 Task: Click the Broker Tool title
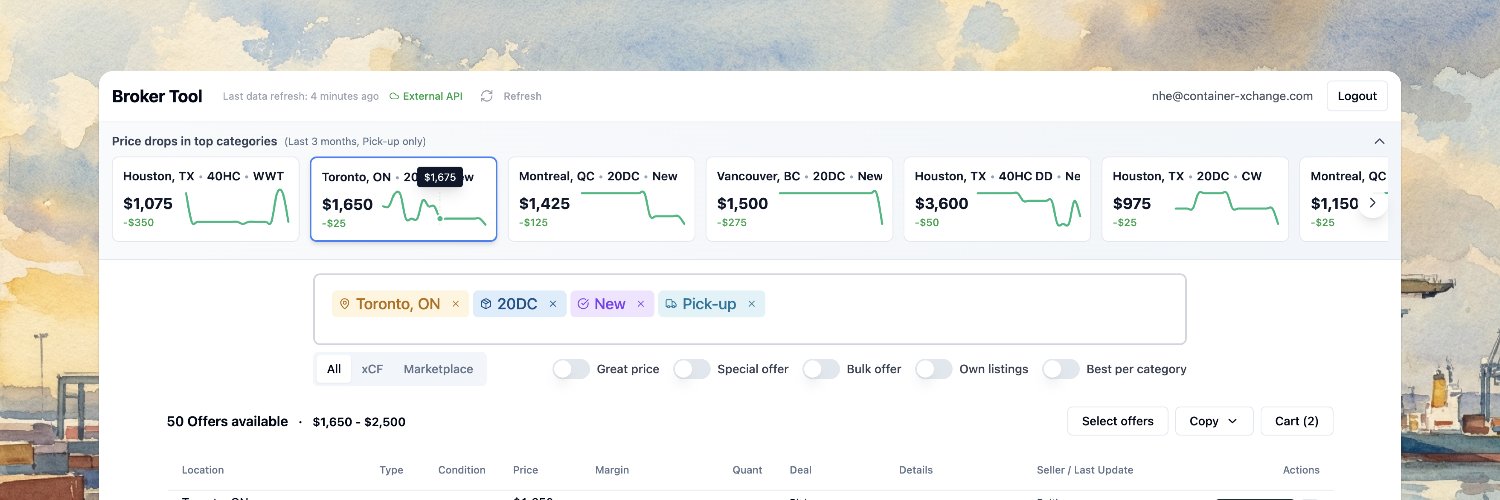point(157,96)
